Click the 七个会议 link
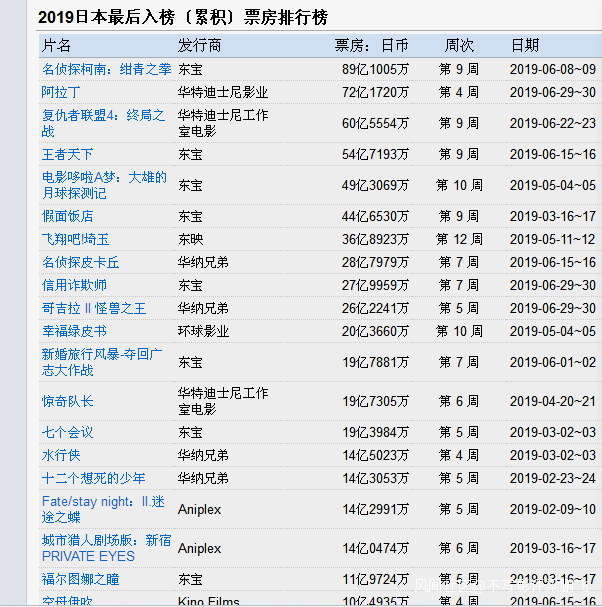 click(67, 432)
